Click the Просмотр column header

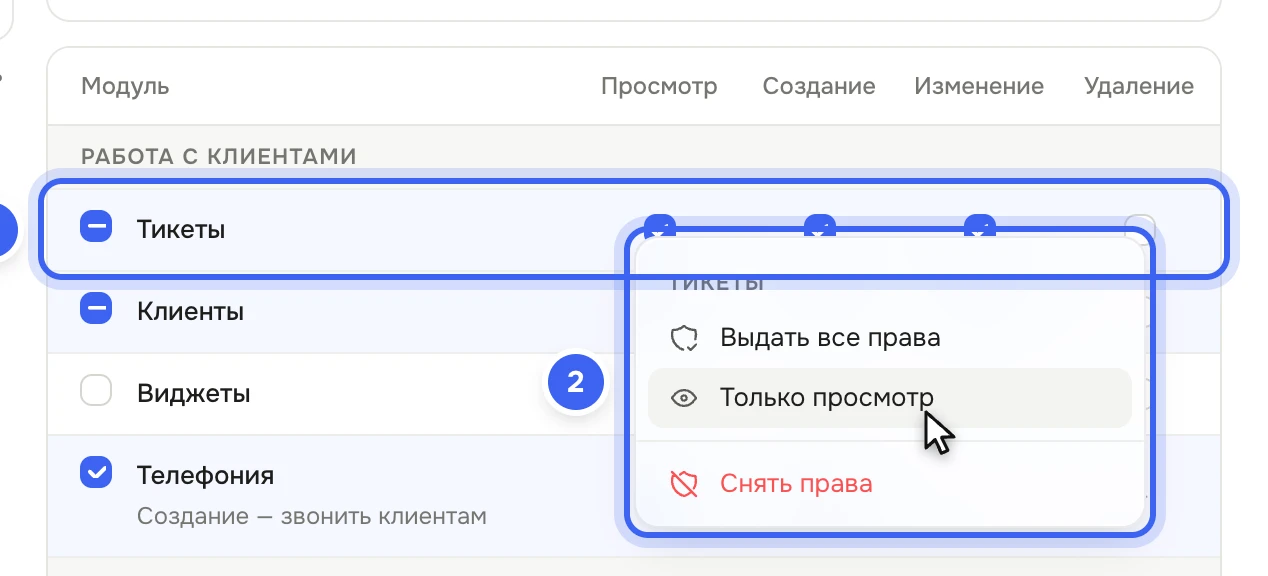pyautogui.click(x=659, y=86)
